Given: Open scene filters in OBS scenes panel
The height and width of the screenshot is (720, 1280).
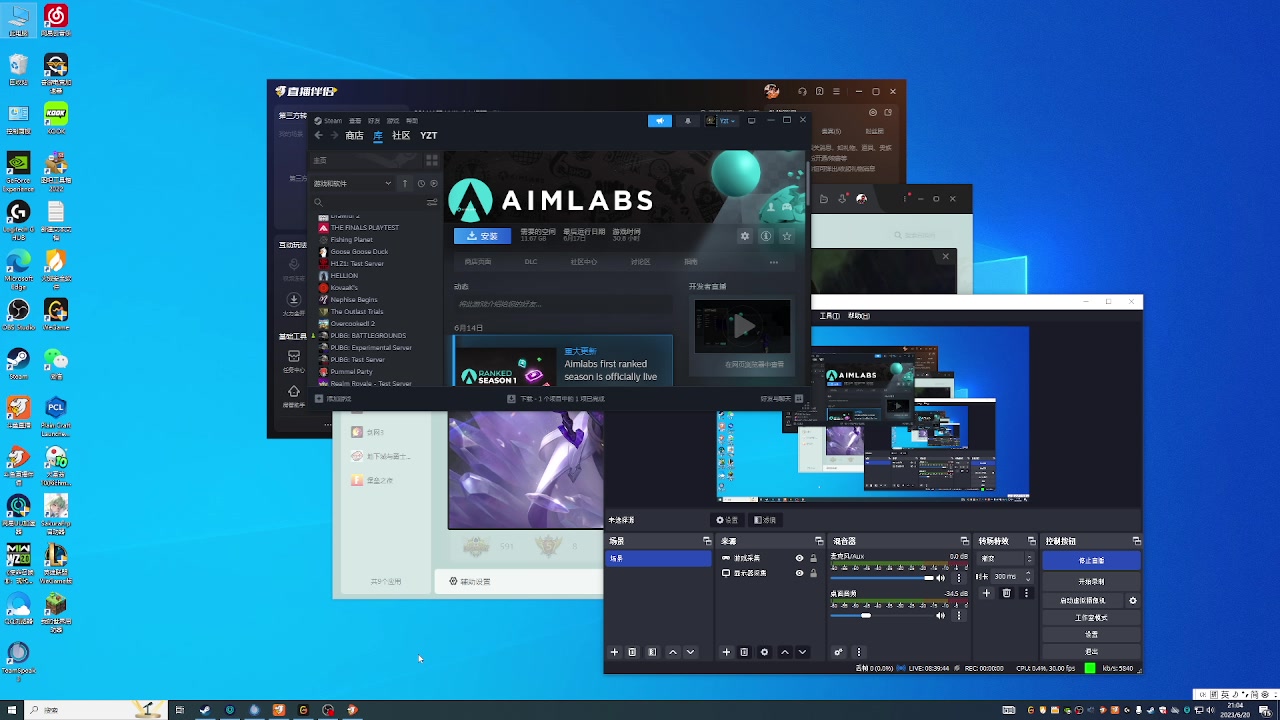Looking at the screenshot, I should click(x=652, y=652).
